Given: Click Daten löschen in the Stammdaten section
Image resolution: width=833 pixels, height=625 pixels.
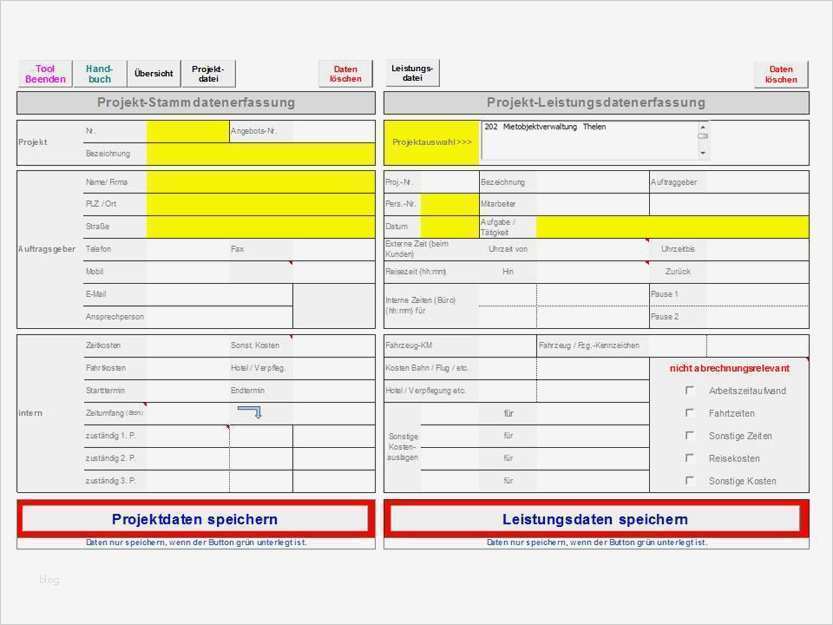Looking at the screenshot, I should click(x=345, y=72).
